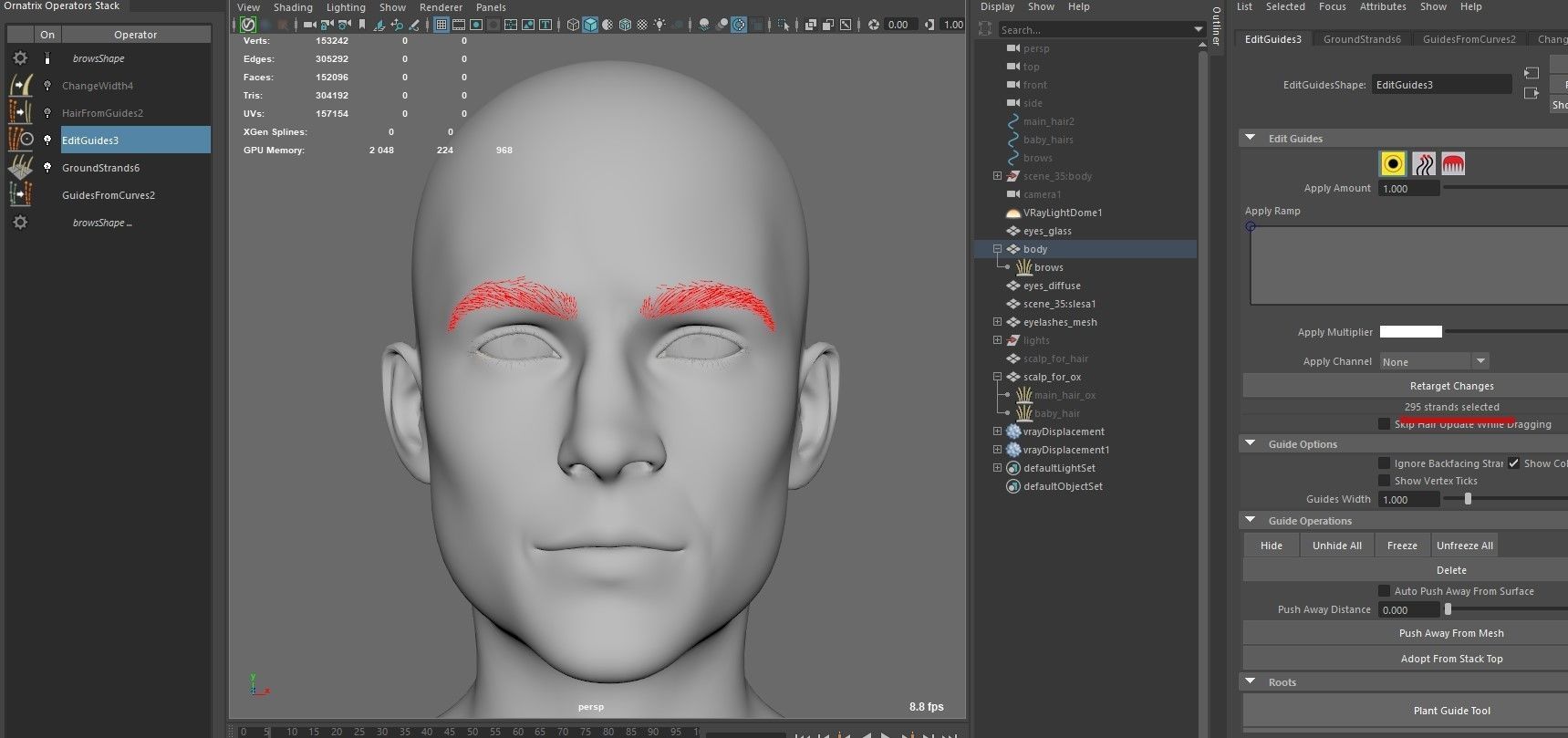This screenshot has width=1568, height=738.
Task: Click the gamma icon before 1.00
Action: pyautogui.click(x=929, y=25)
